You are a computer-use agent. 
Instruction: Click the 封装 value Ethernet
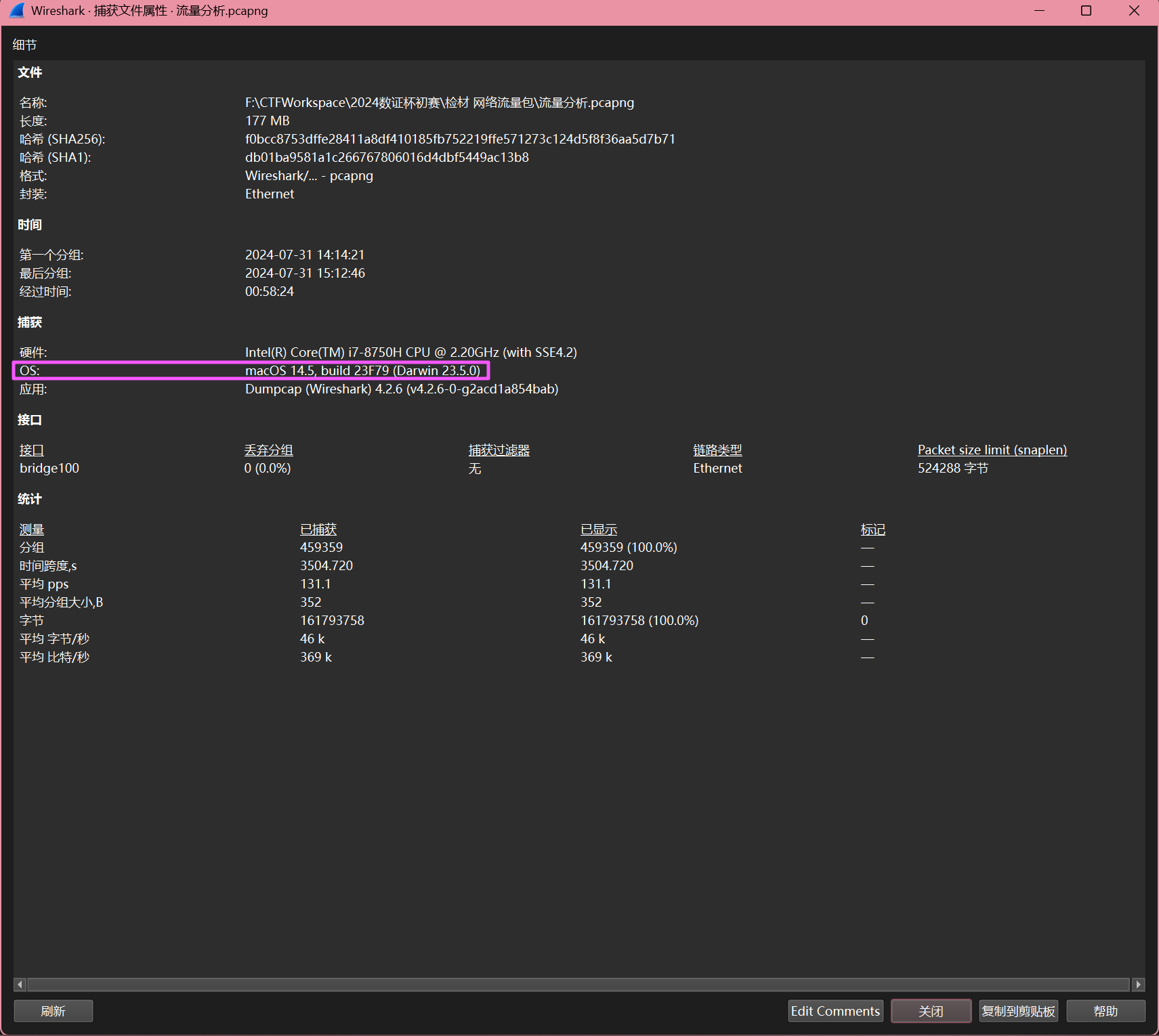270,194
